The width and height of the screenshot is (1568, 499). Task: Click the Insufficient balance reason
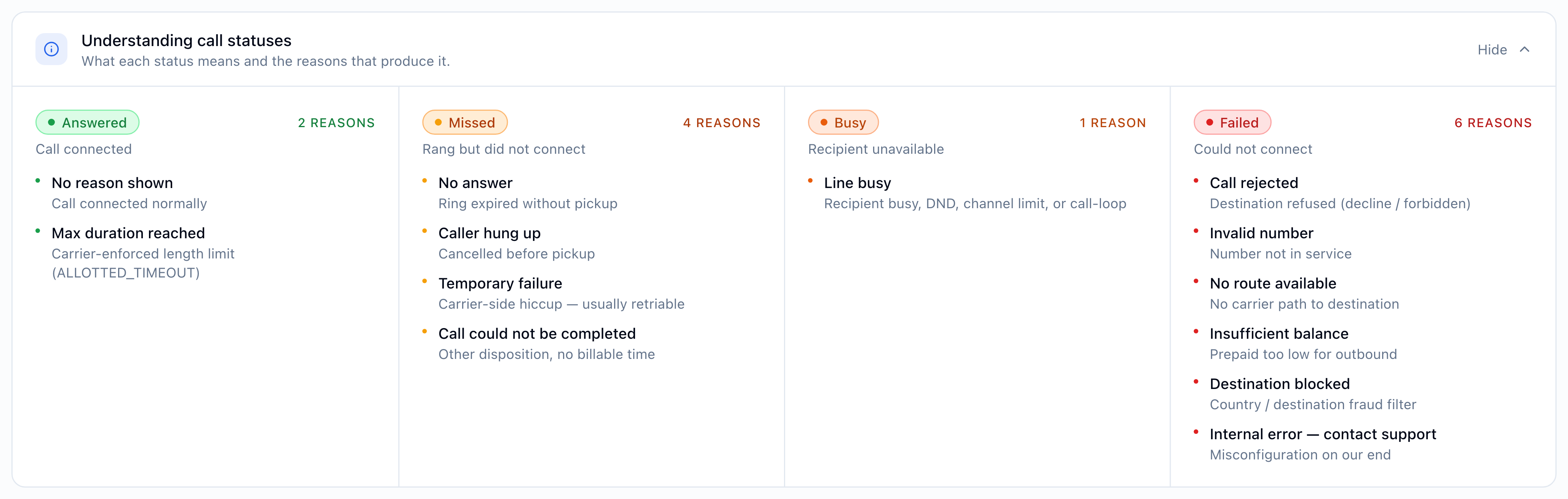tap(1279, 333)
